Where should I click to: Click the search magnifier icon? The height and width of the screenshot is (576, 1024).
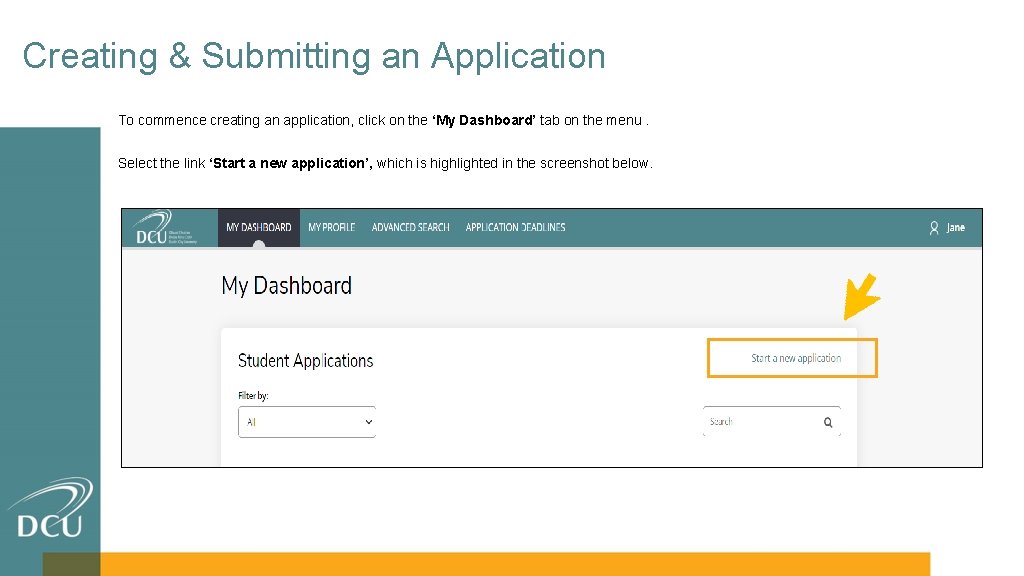coord(828,423)
